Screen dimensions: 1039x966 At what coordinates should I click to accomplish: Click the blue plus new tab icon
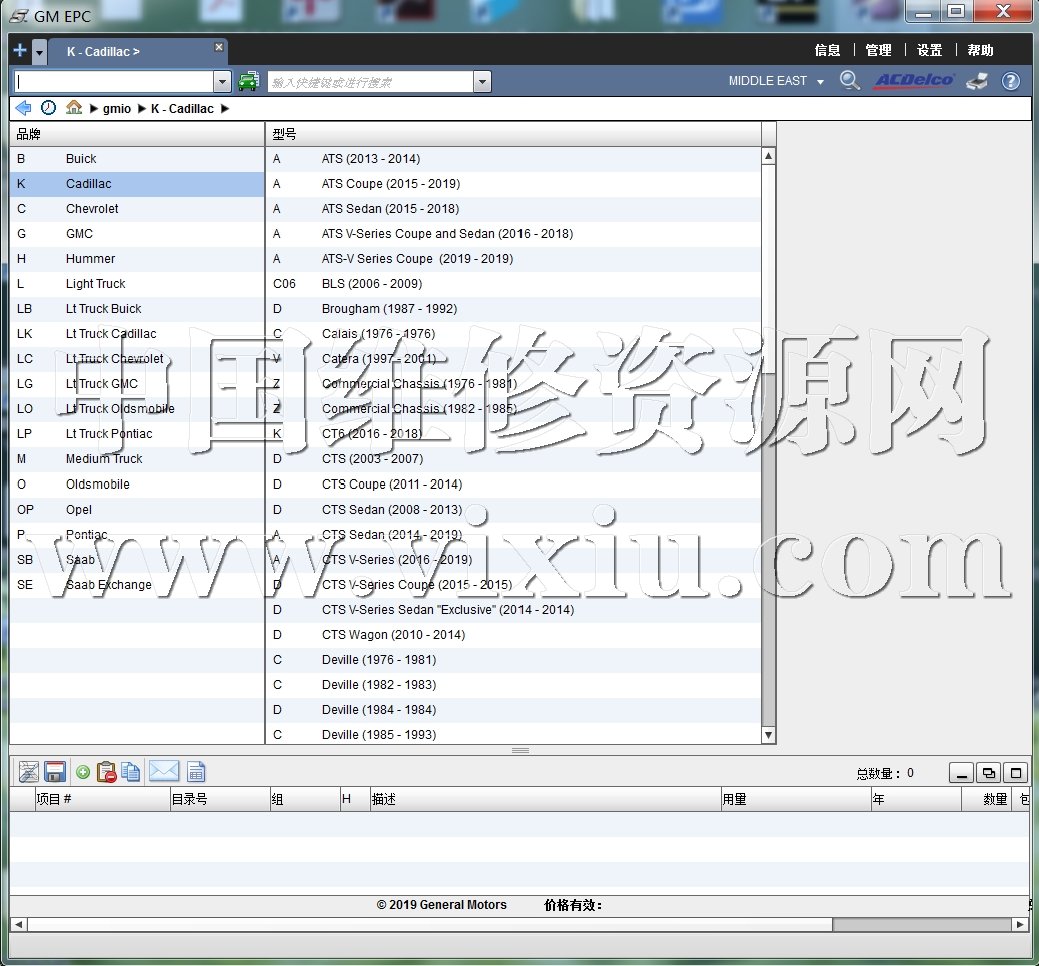point(20,51)
